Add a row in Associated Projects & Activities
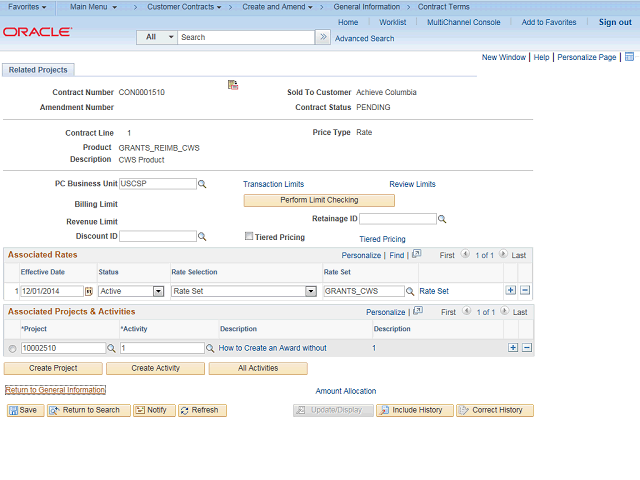The width and height of the screenshot is (640, 480). [513, 347]
